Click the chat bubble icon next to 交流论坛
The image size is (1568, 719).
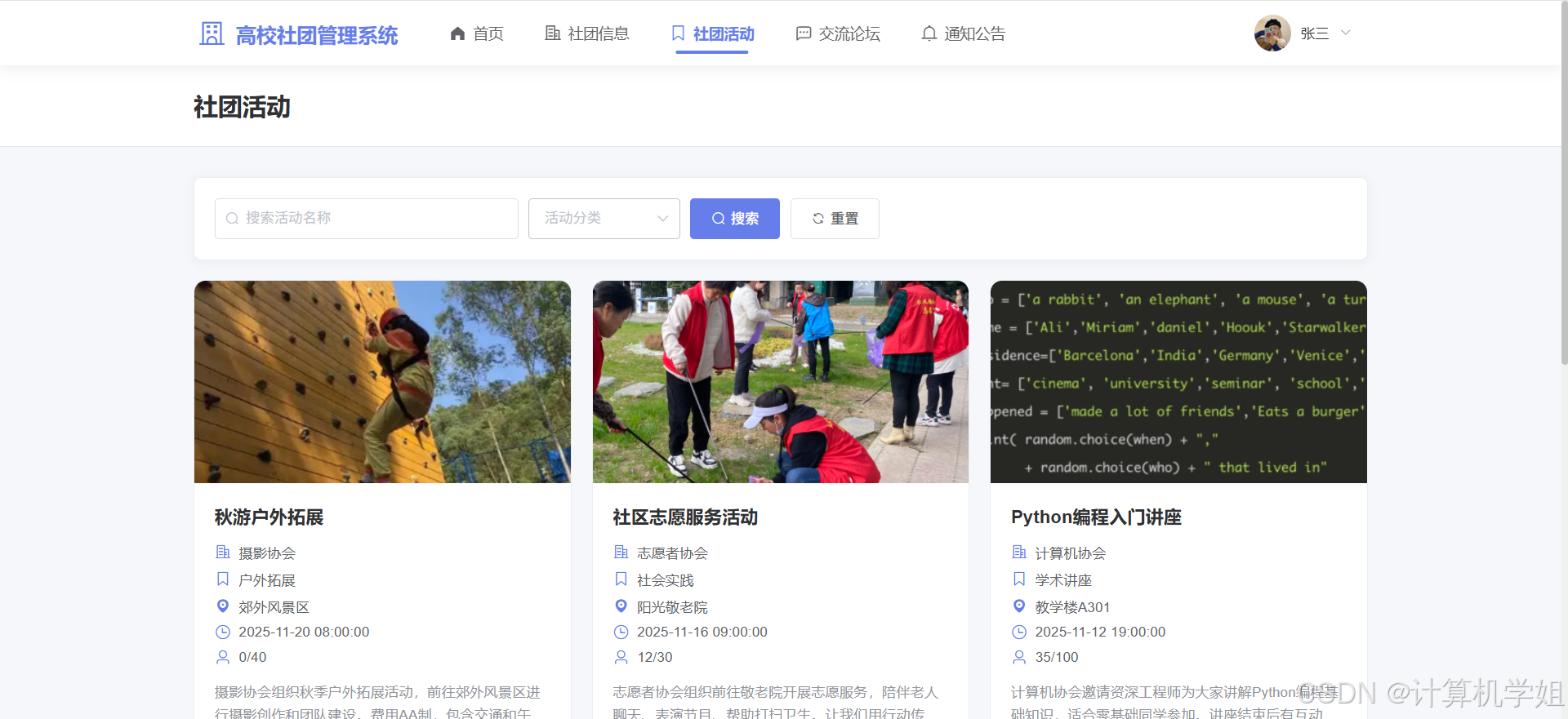(x=804, y=33)
